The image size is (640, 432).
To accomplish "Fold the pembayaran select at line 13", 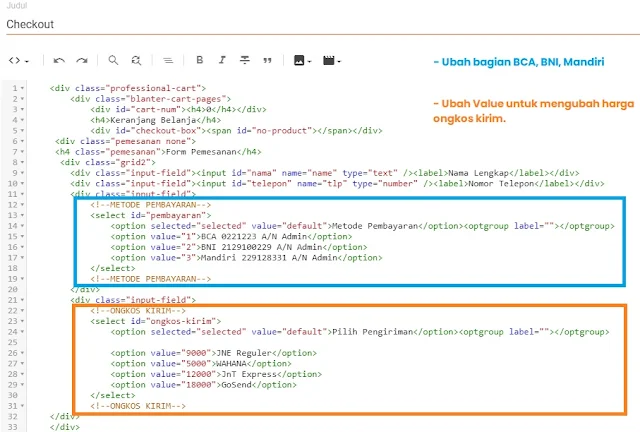I will coord(22,215).
